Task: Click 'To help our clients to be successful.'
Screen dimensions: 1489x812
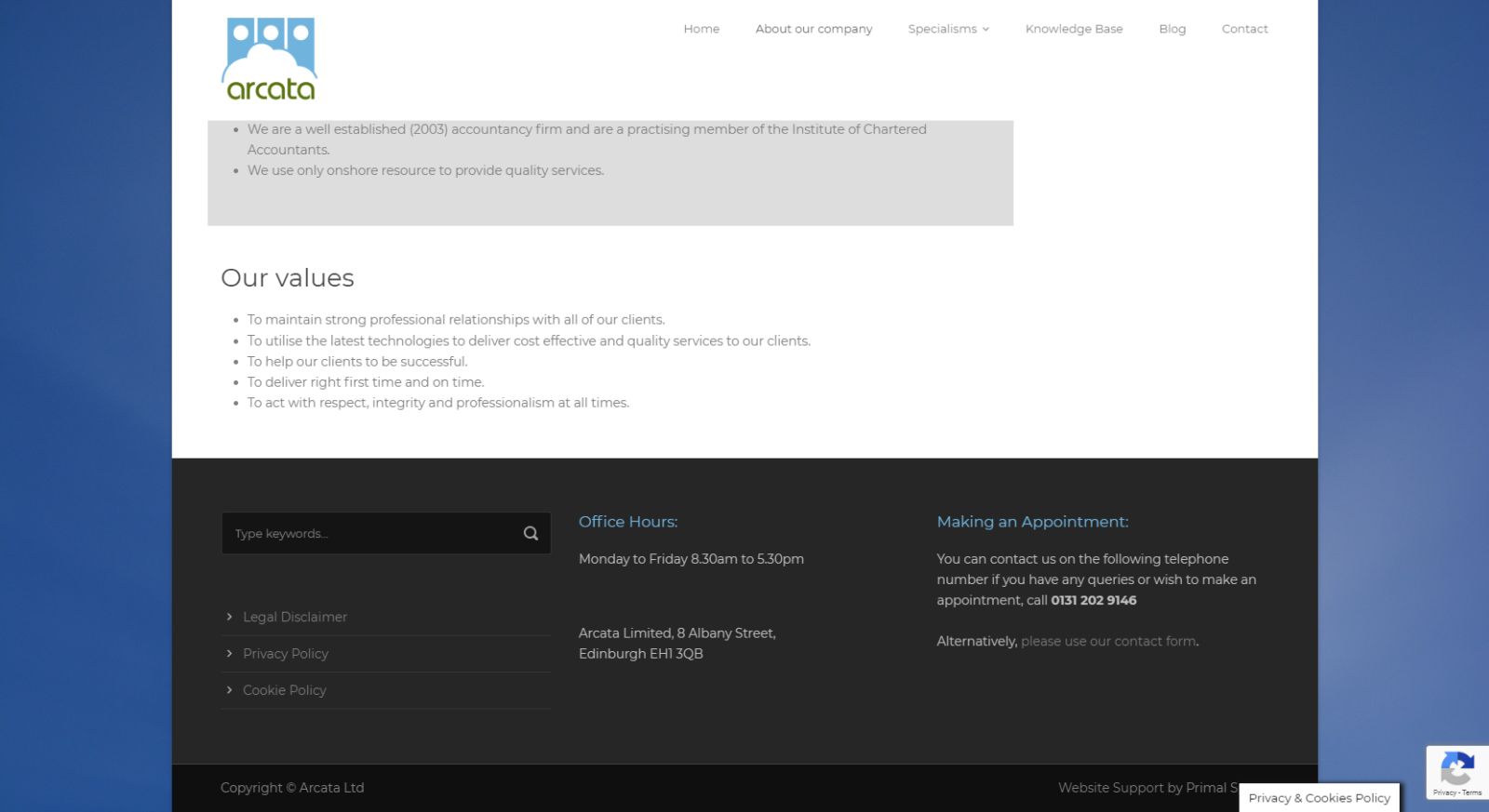Action: pos(357,361)
